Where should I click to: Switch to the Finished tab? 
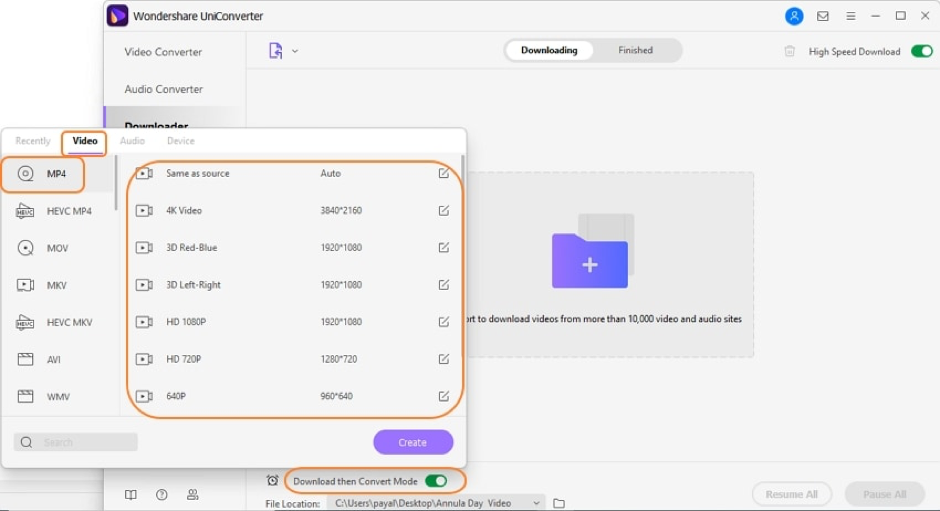point(635,50)
